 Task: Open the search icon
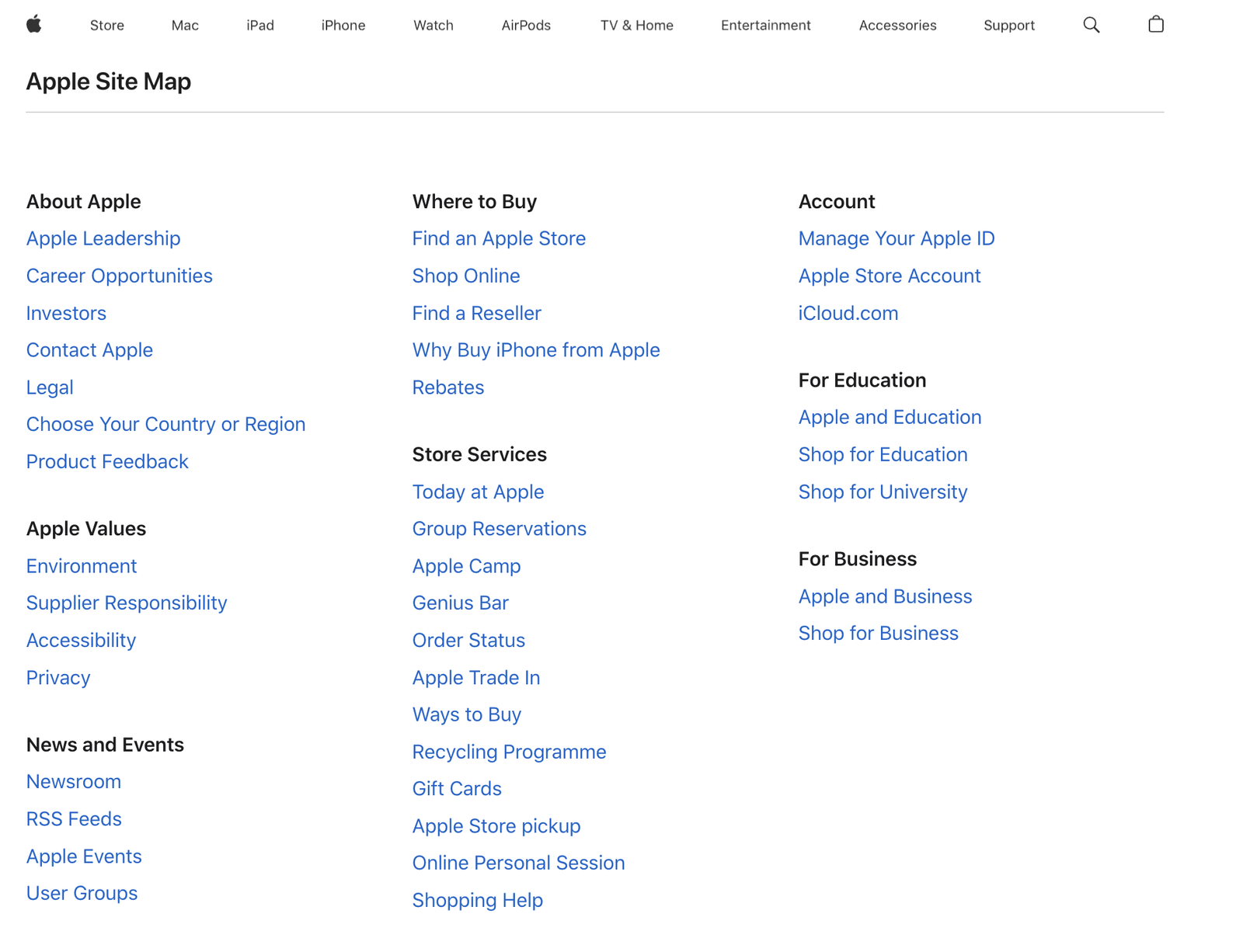tap(1091, 24)
